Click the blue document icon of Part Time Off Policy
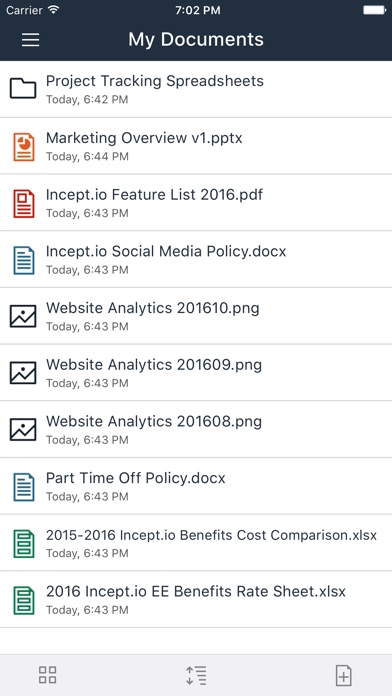 (x=24, y=487)
